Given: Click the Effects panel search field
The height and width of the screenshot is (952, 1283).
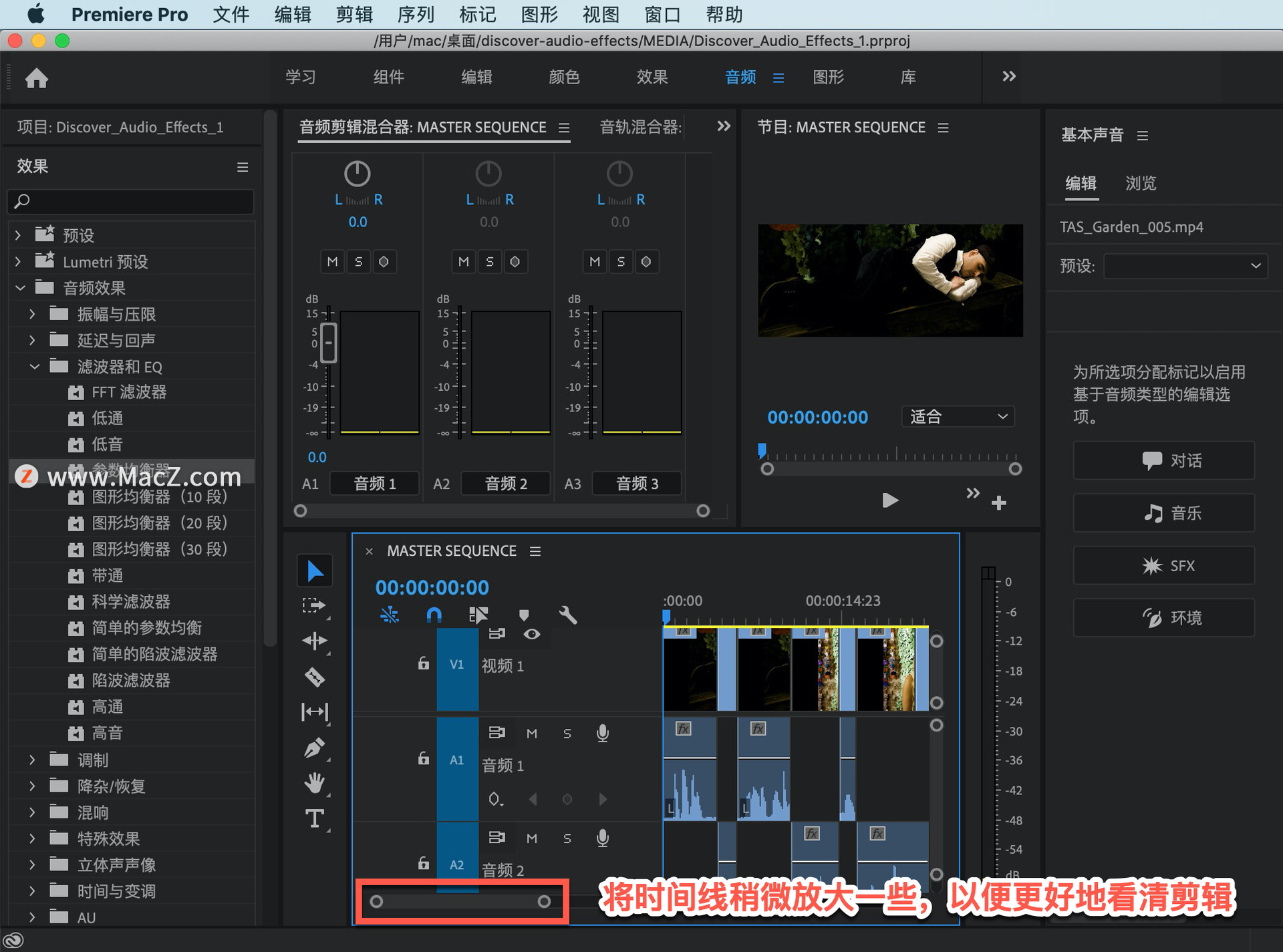Looking at the screenshot, I should pyautogui.click(x=131, y=200).
